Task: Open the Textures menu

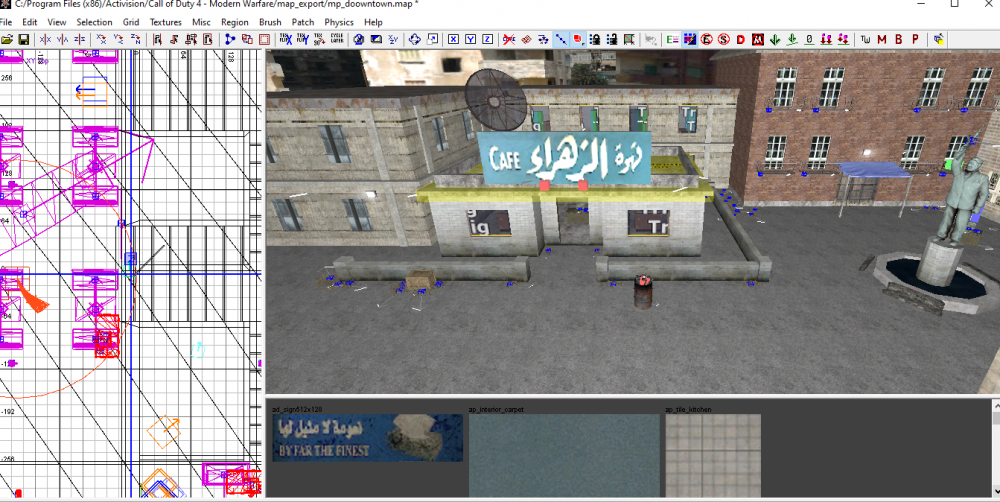Action: click(x=166, y=22)
